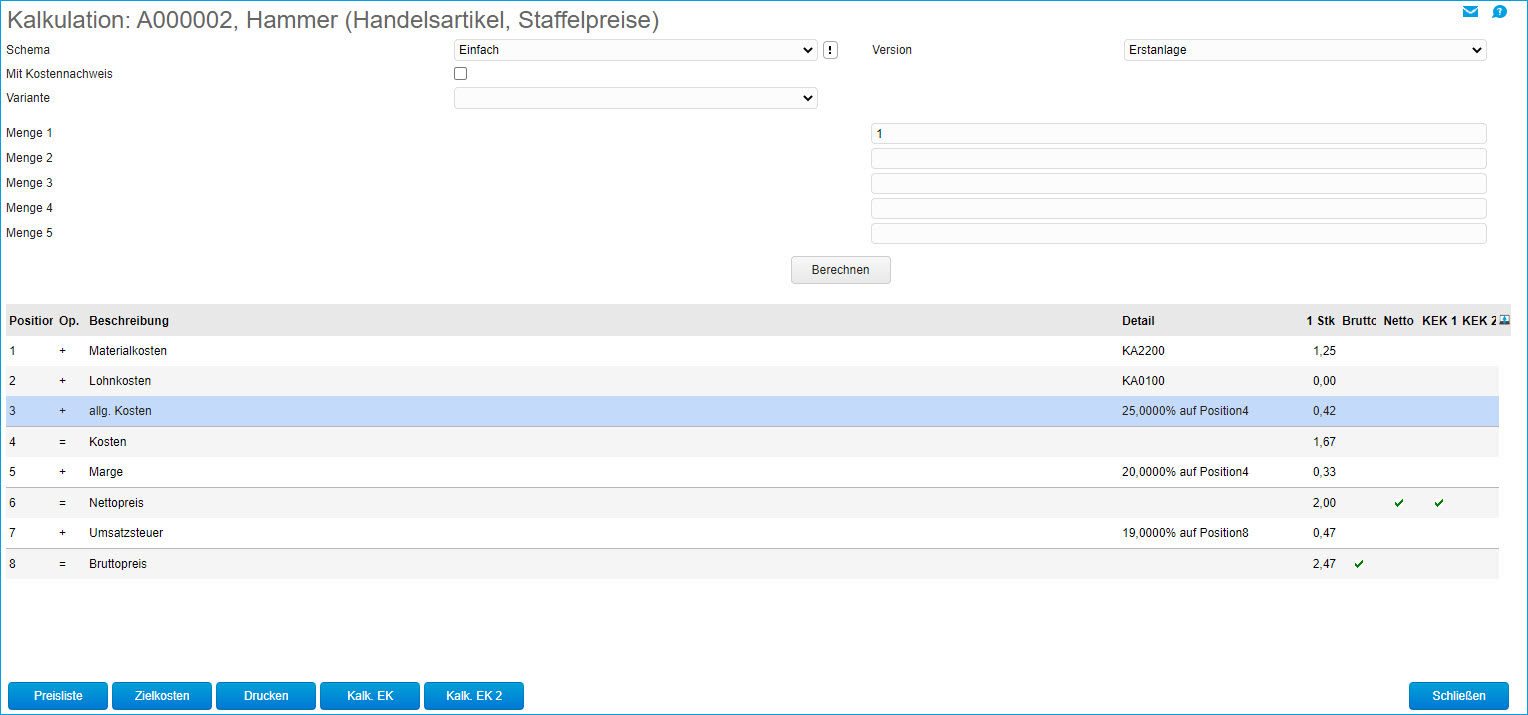This screenshot has width=1528, height=715.
Task: Open the help speech bubble icon
Action: pyautogui.click(x=1499, y=12)
